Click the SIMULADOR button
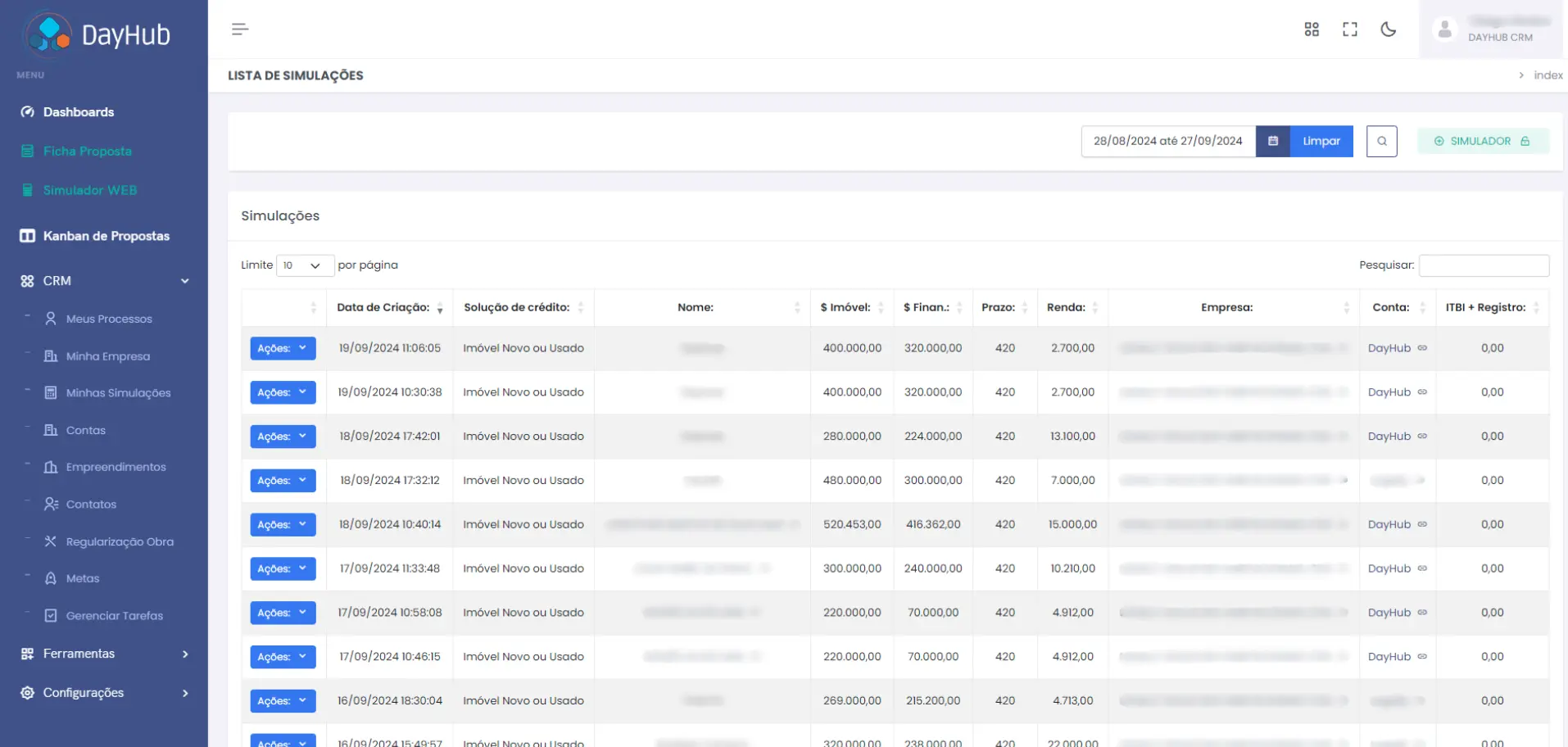This screenshot has width=1568, height=747. [1483, 141]
